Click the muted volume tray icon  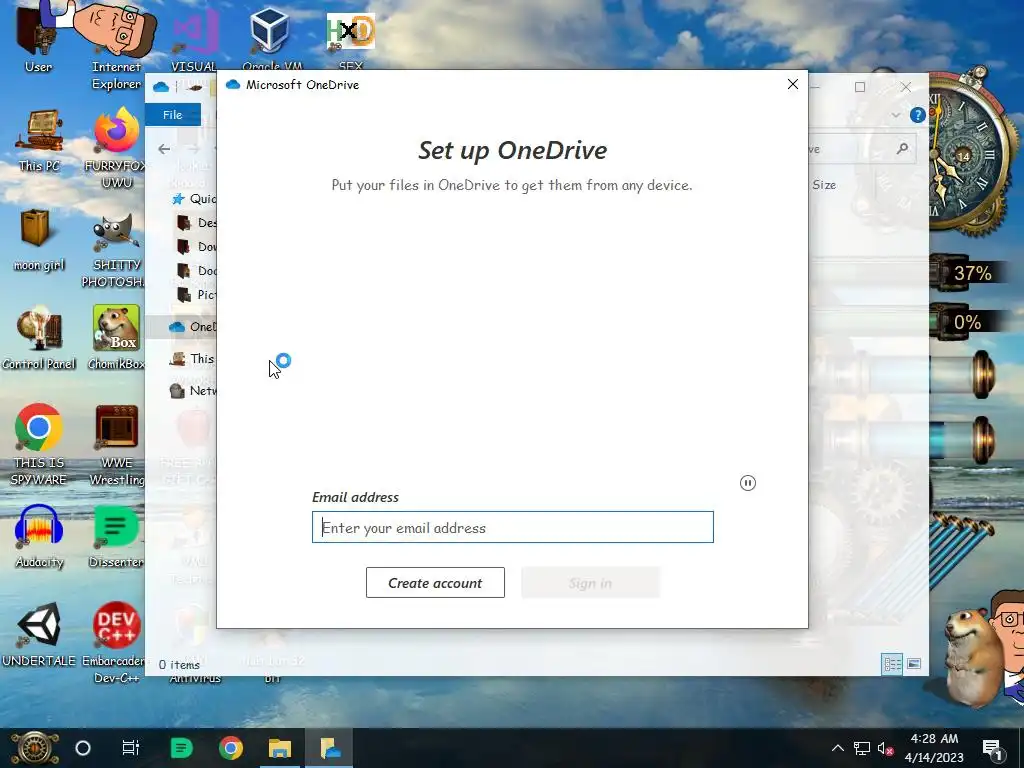(885, 748)
